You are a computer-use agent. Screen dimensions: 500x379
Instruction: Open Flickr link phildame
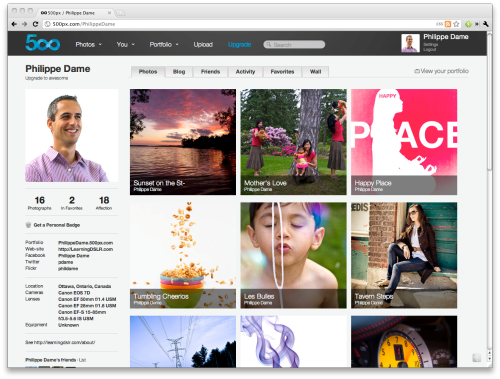pyautogui.click(x=68, y=268)
